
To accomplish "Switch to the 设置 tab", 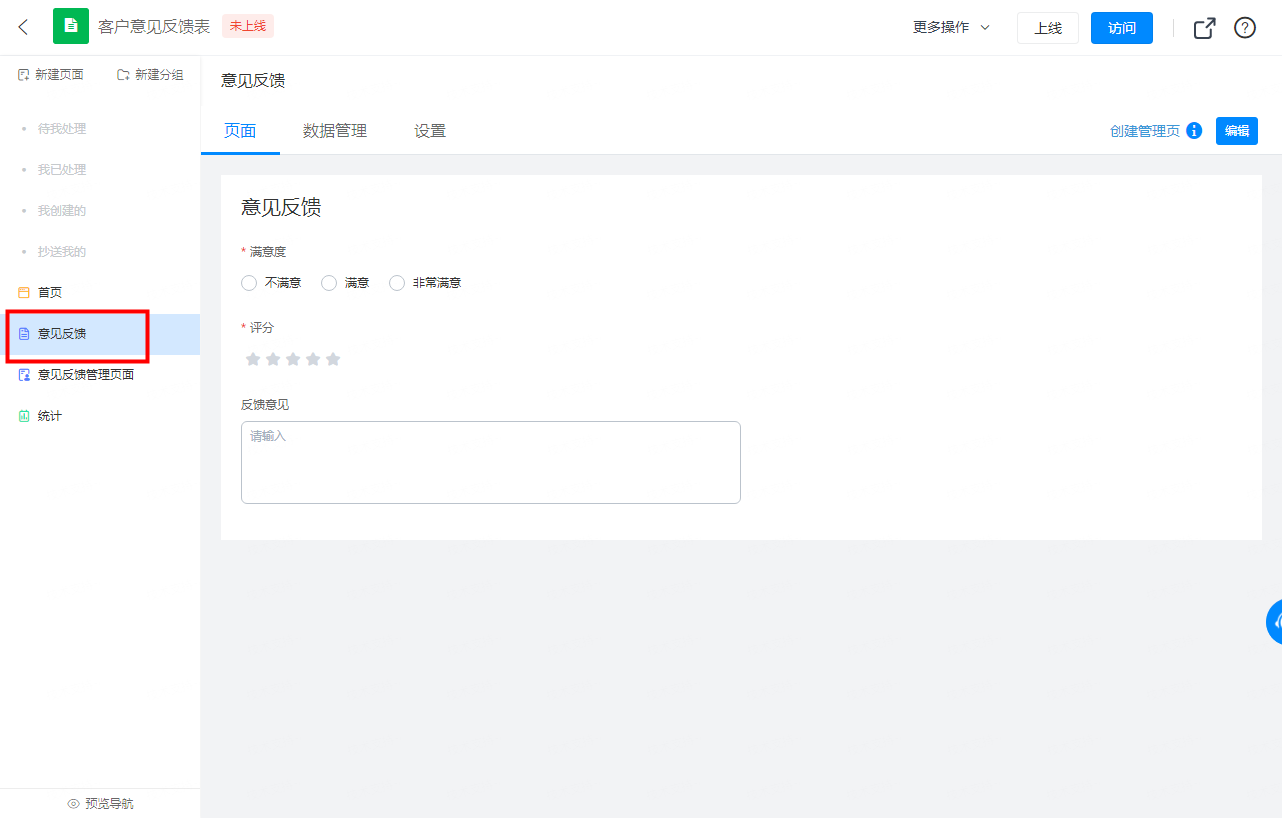I will point(430,131).
